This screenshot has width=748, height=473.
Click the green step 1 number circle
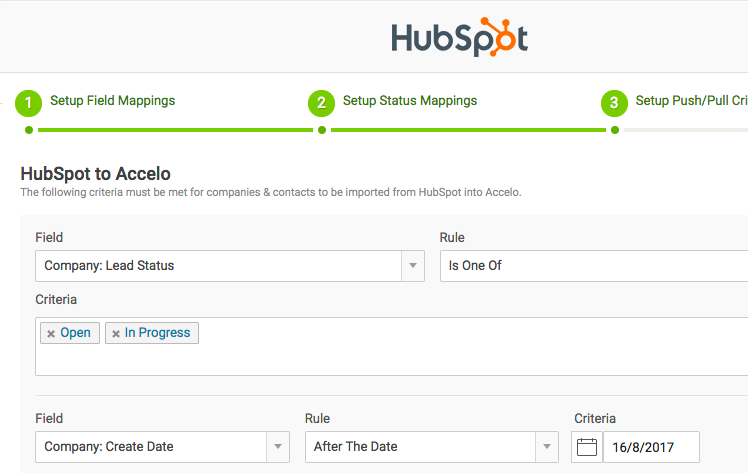(x=29, y=102)
